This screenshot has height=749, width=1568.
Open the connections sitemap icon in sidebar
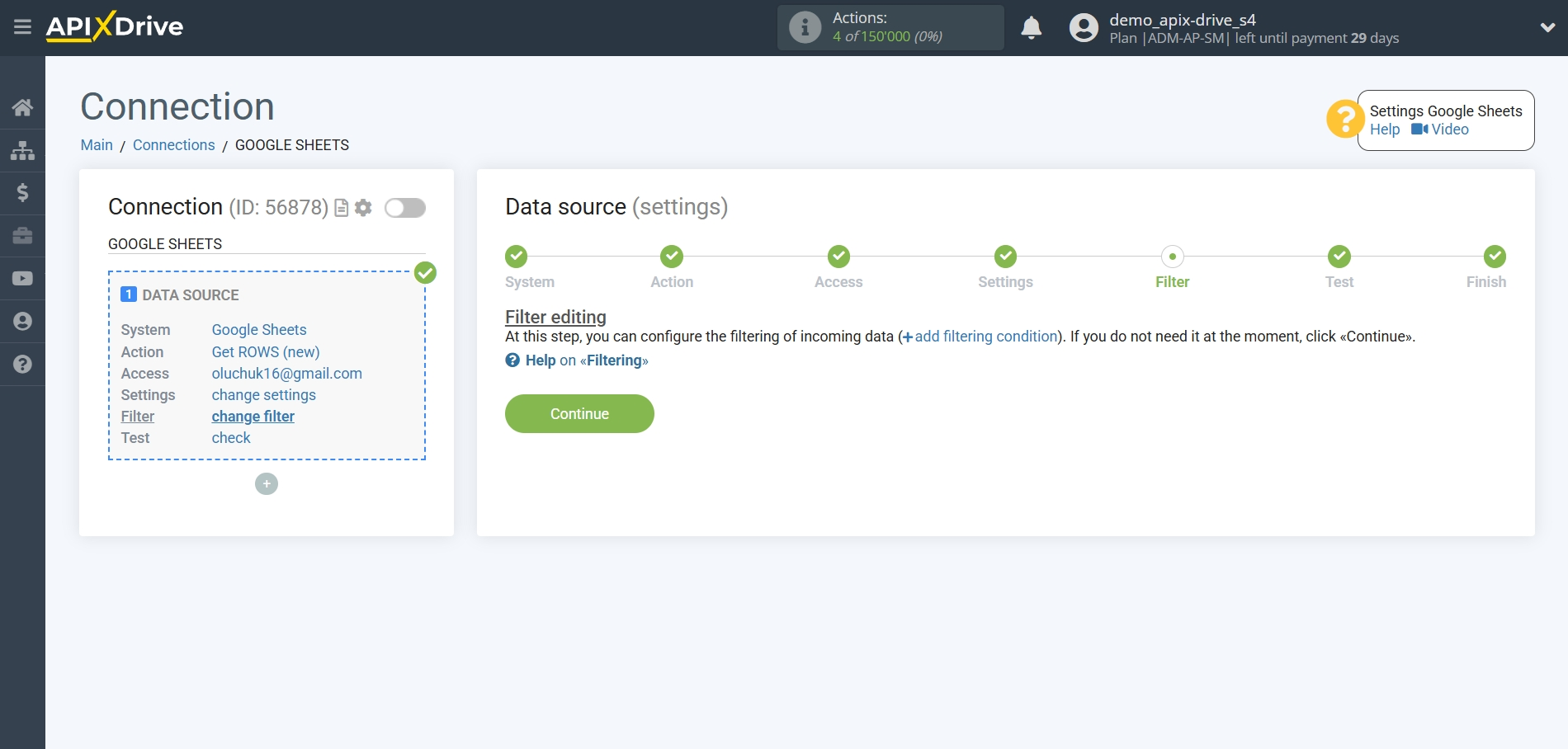[x=22, y=150]
